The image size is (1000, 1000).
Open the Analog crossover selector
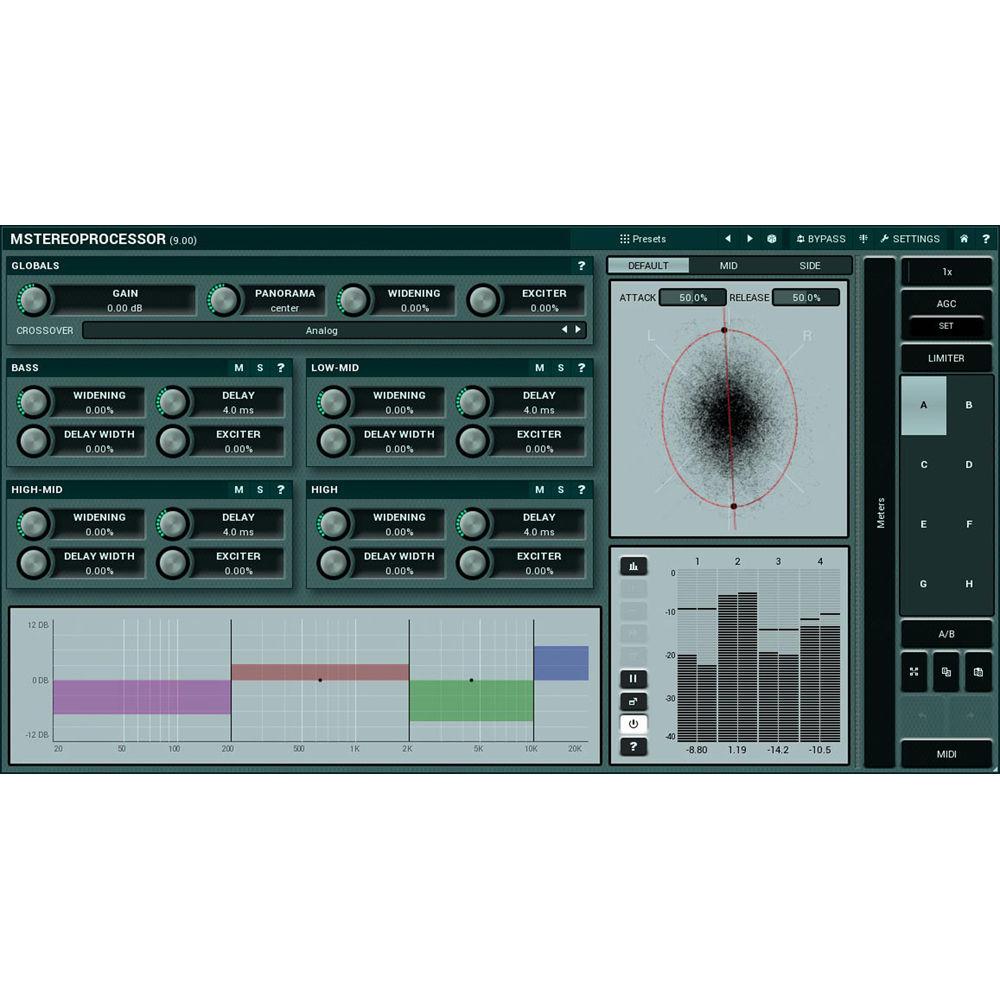coord(320,330)
